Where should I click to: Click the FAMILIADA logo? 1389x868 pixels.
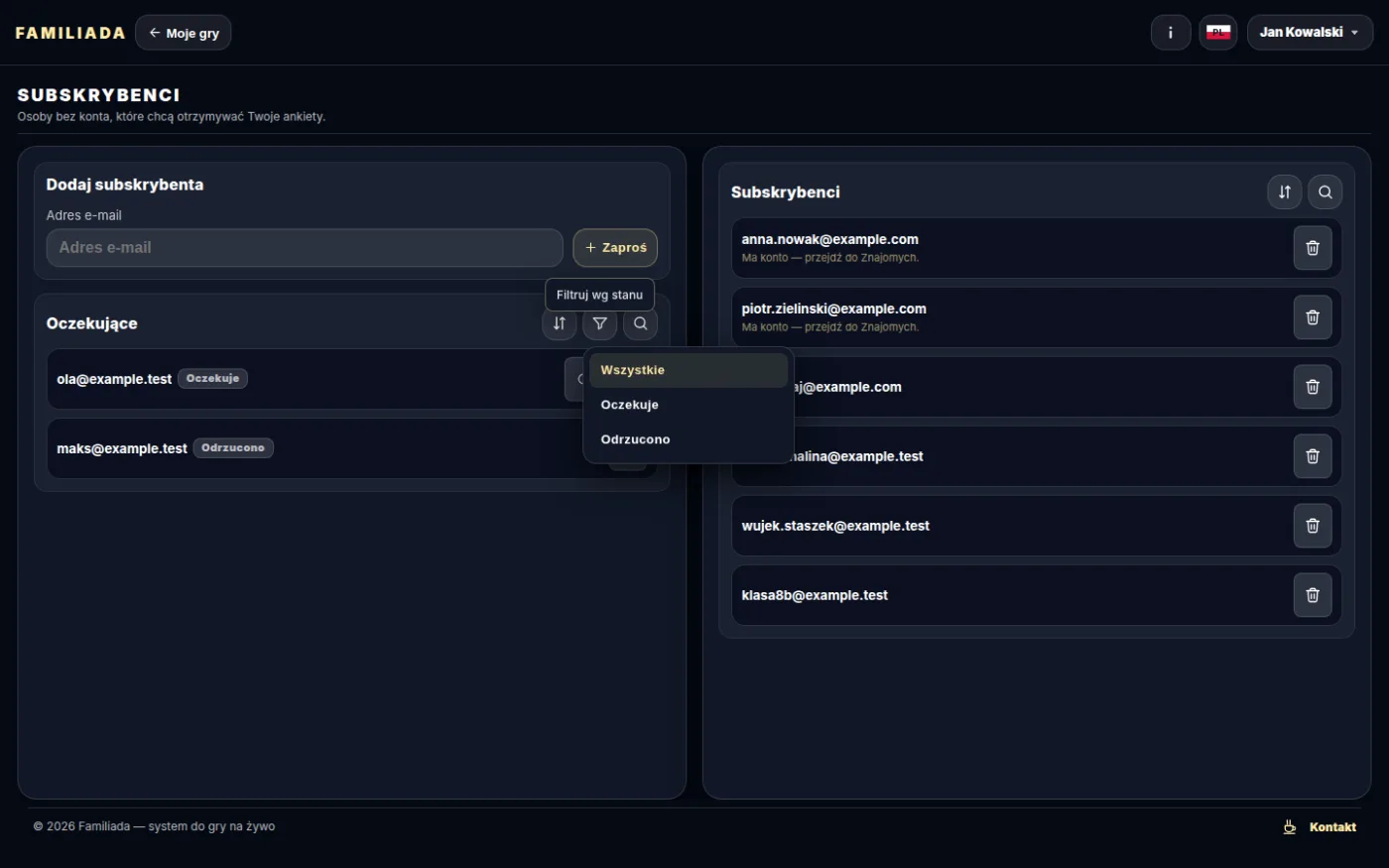(x=70, y=33)
